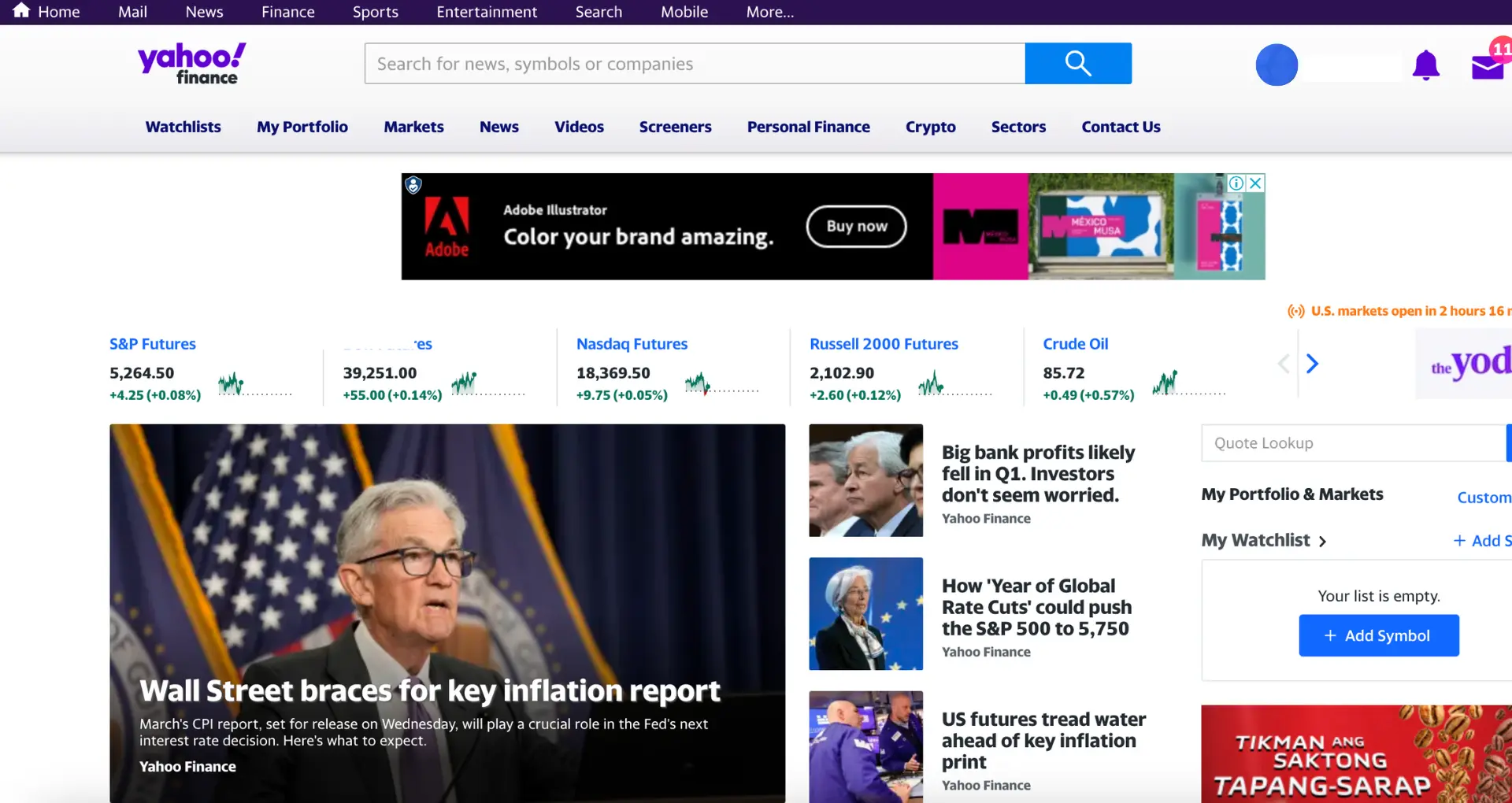
Task: Open Lagarde article thumbnail
Action: coord(865,614)
